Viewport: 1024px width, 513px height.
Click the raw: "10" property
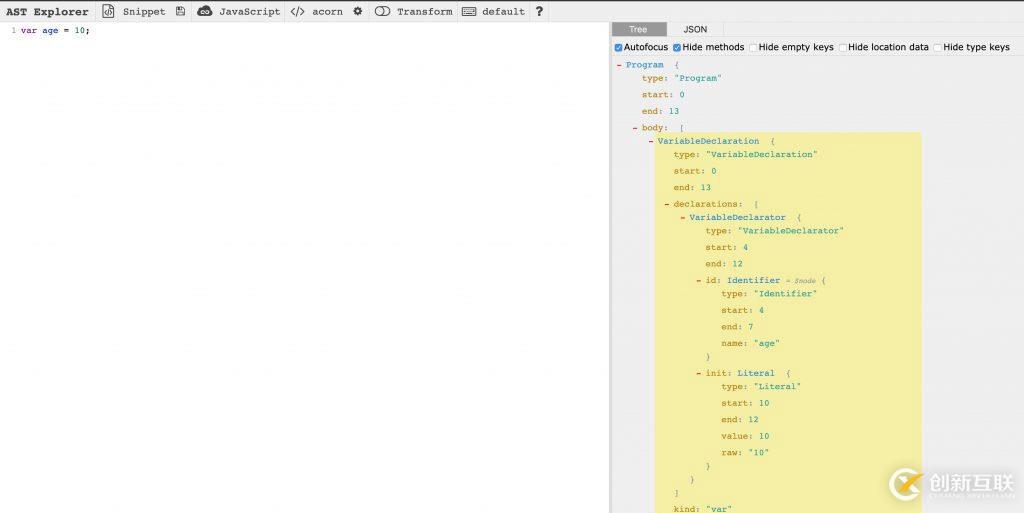coord(745,453)
